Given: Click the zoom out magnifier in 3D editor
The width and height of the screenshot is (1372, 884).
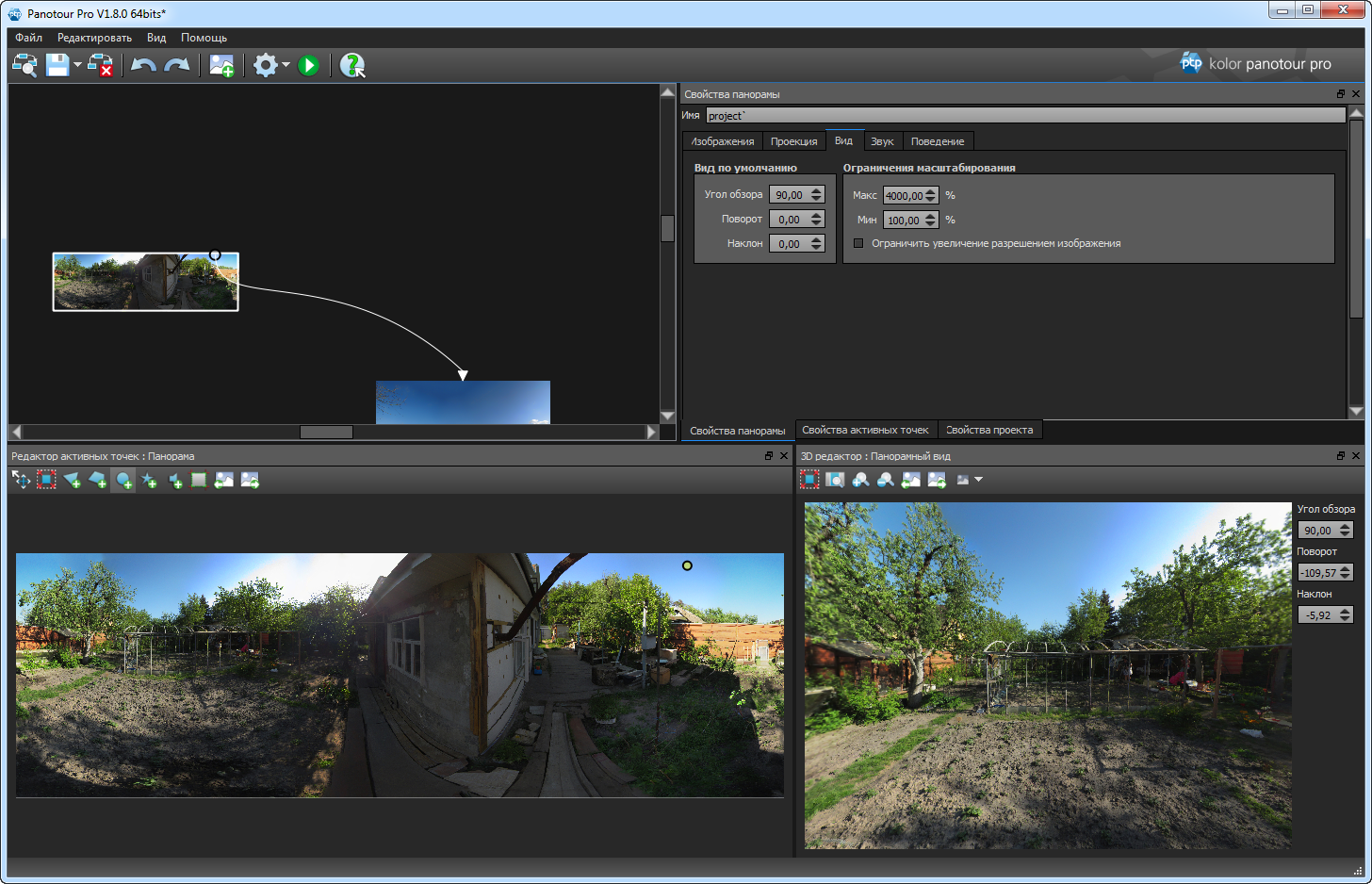Looking at the screenshot, I should 886,480.
